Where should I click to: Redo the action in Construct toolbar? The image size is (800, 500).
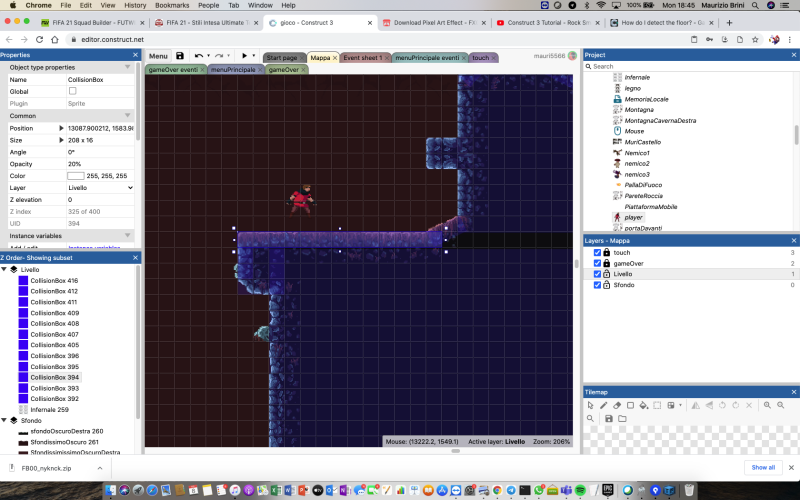click(x=219, y=56)
